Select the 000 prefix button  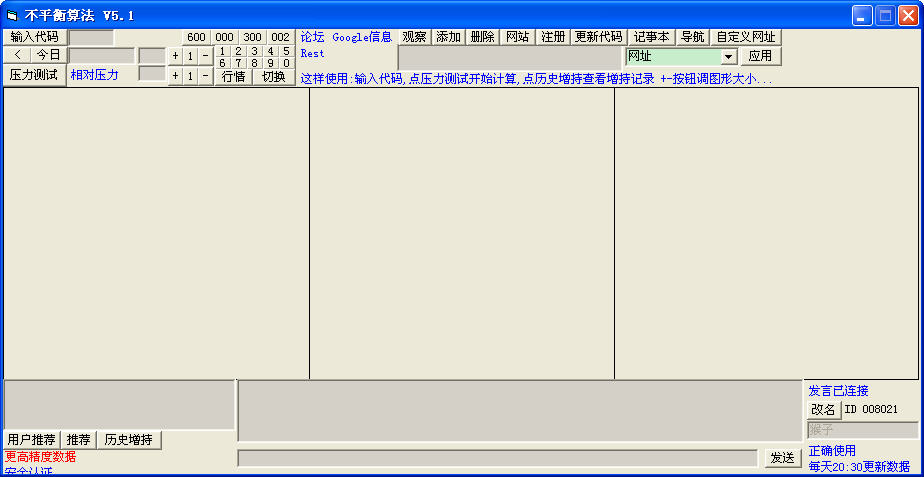pos(225,37)
